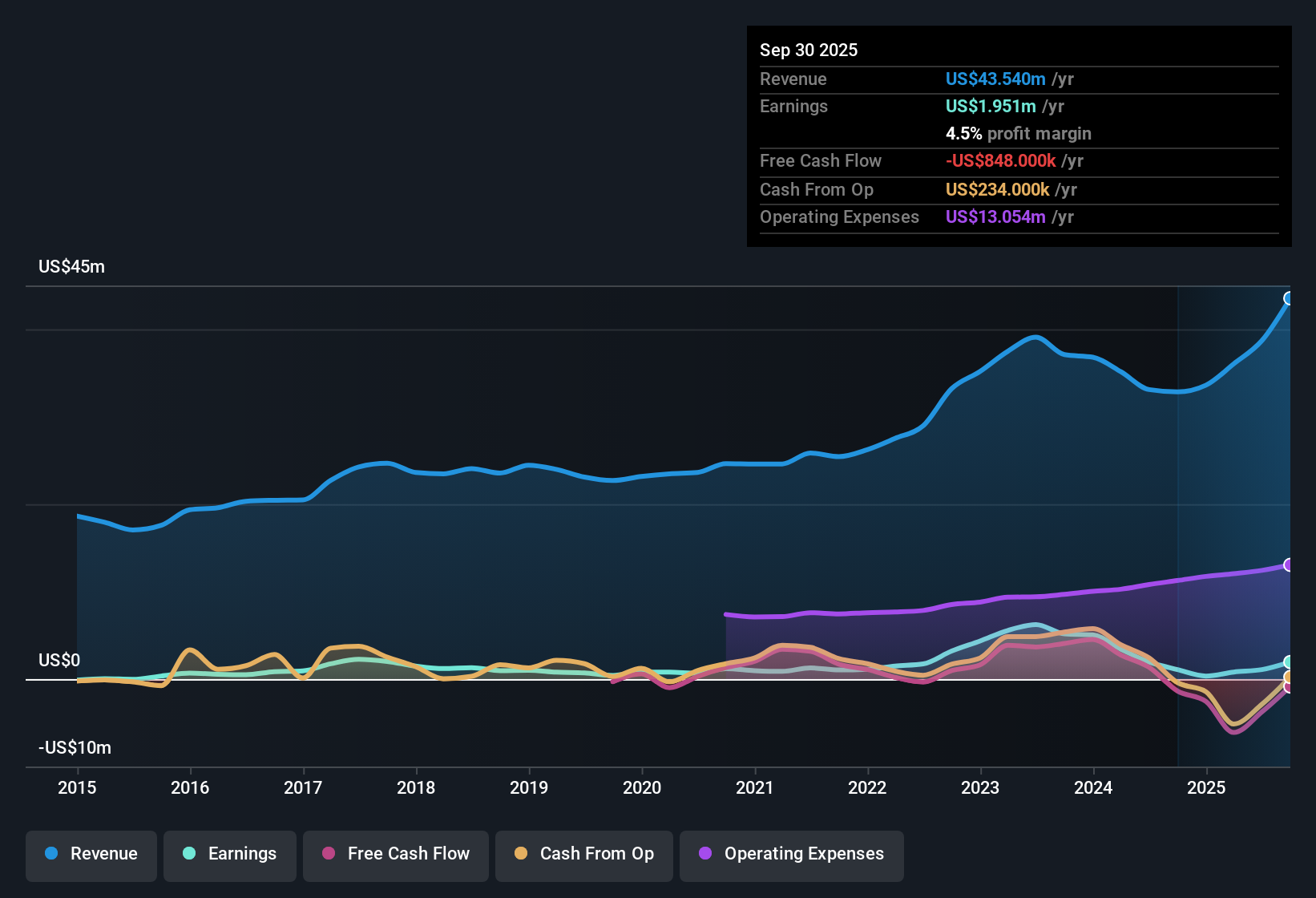Image resolution: width=1316 pixels, height=898 pixels.
Task: Click the teal Earnings legend dot
Action: [189, 854]
